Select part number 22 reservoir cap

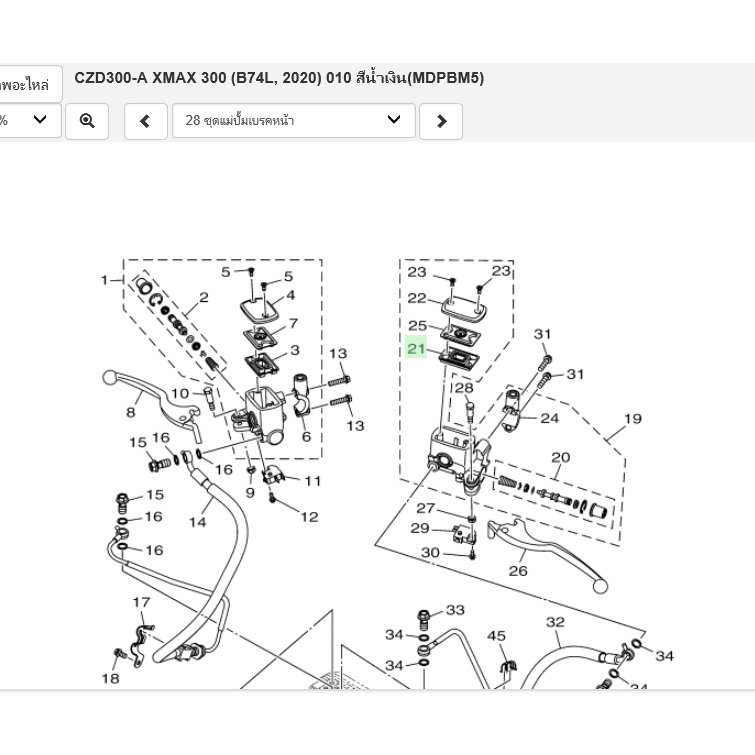[x=417, y=298]
